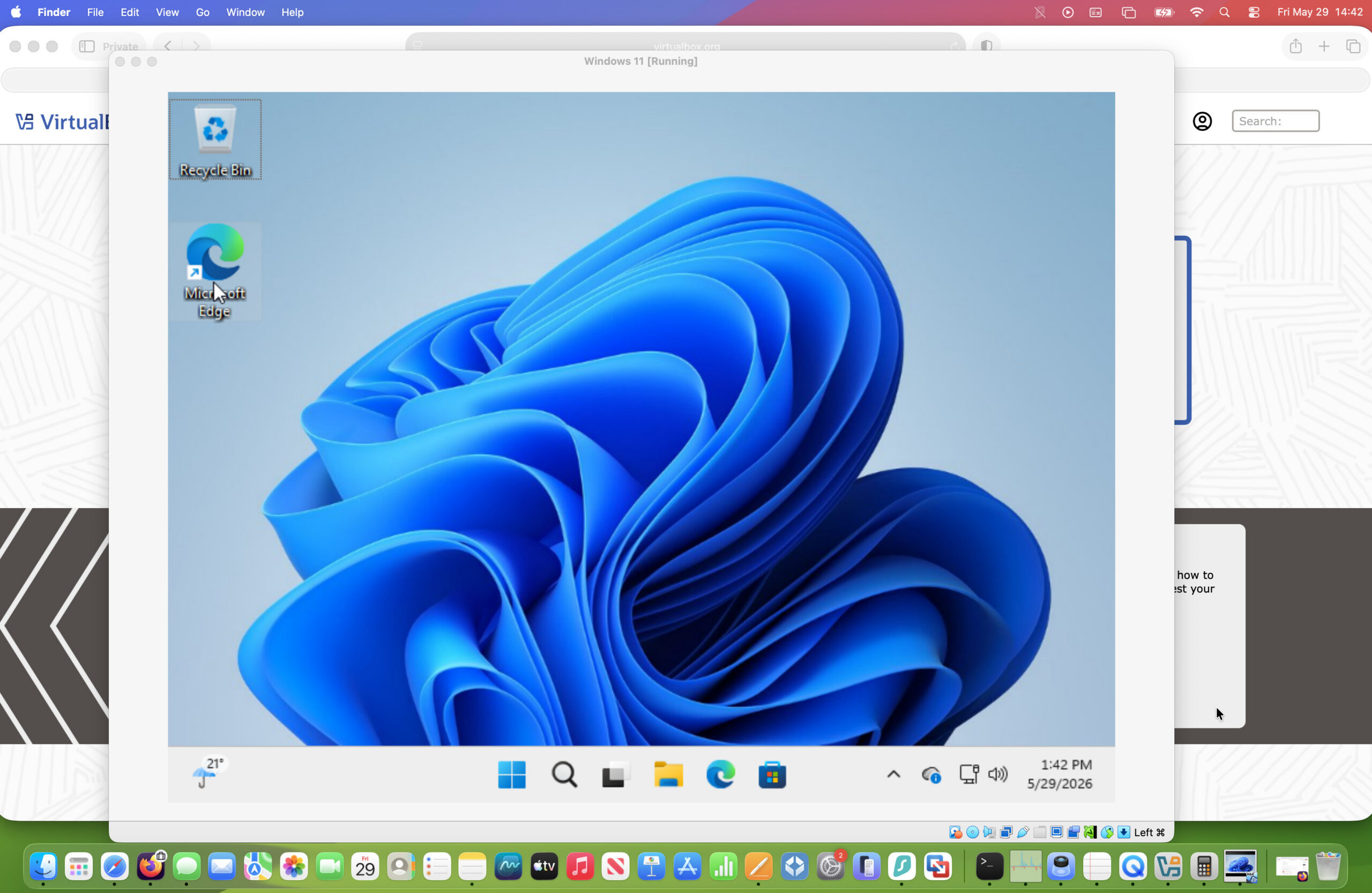This screenshot has width=1372, height=893.
Task: Click the VirtualBox keyboard capture arrow indicator
Action: coord(1123,832)
